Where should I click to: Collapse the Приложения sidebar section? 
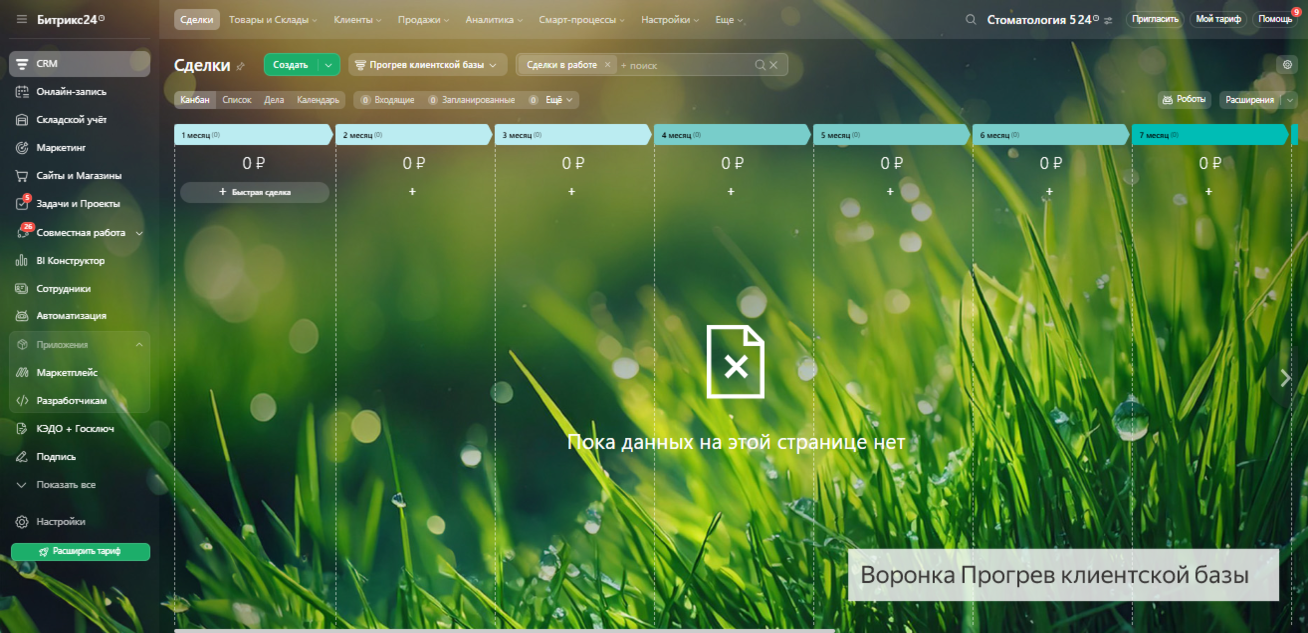[x=139, y=345]
